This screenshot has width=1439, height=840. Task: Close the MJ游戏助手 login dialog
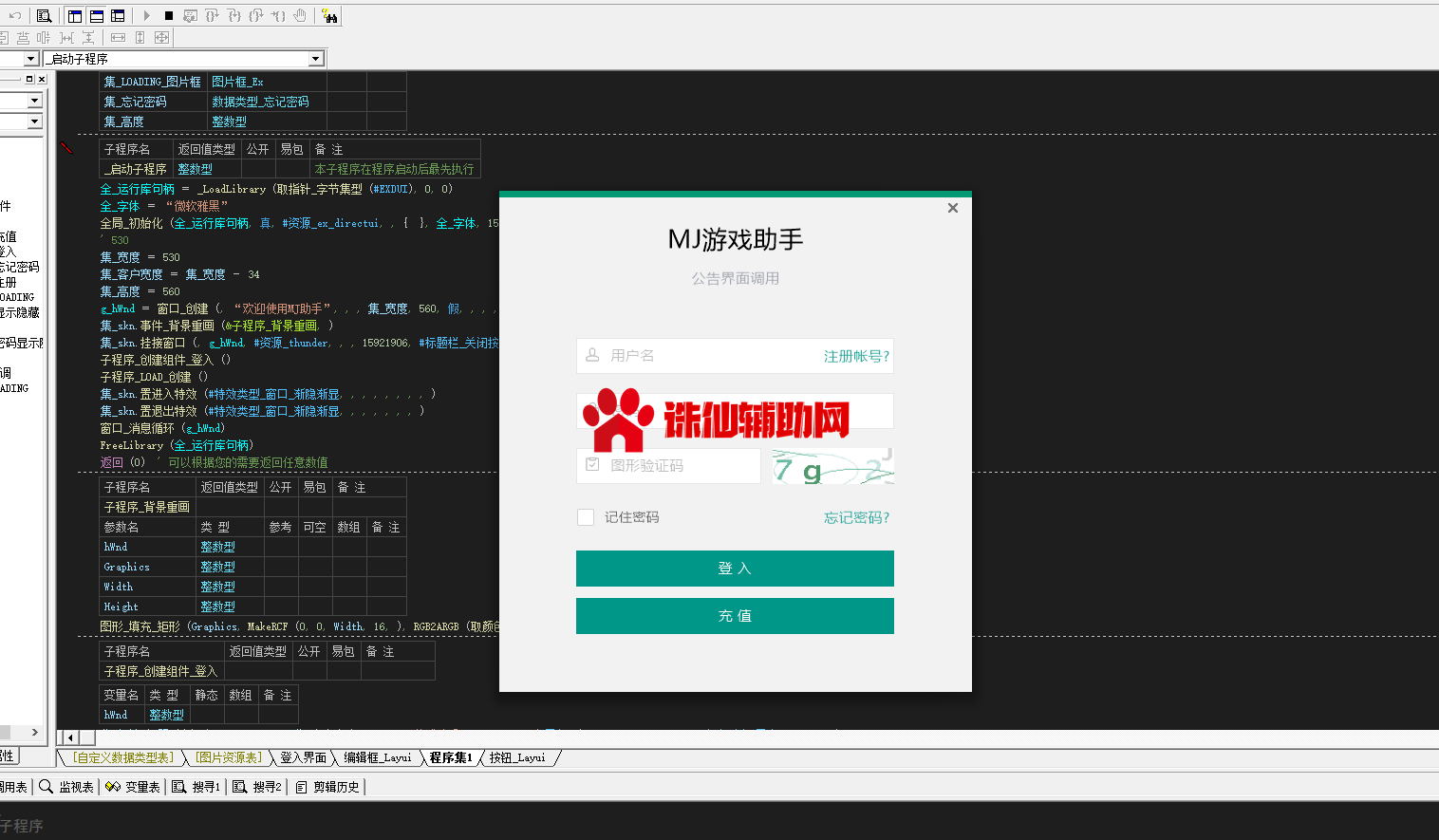953,208
